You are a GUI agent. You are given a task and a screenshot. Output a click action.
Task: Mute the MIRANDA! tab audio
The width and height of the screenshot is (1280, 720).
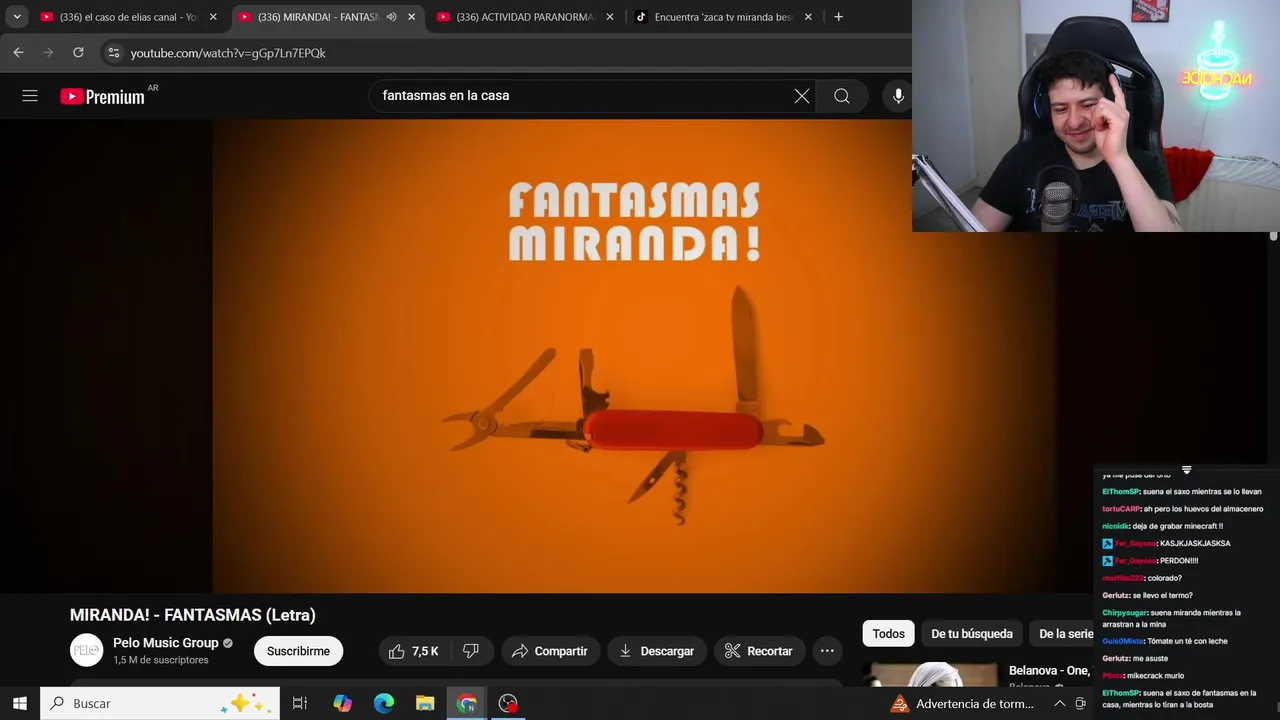(x=391, y=17)
